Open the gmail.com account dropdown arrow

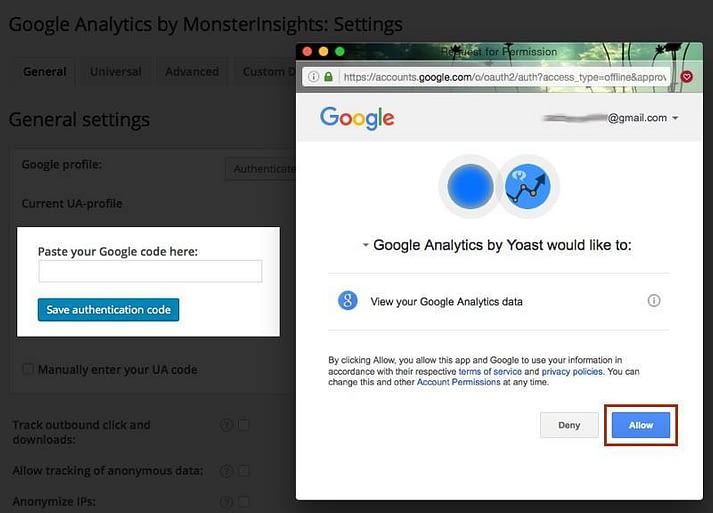(x=675, y=118)
